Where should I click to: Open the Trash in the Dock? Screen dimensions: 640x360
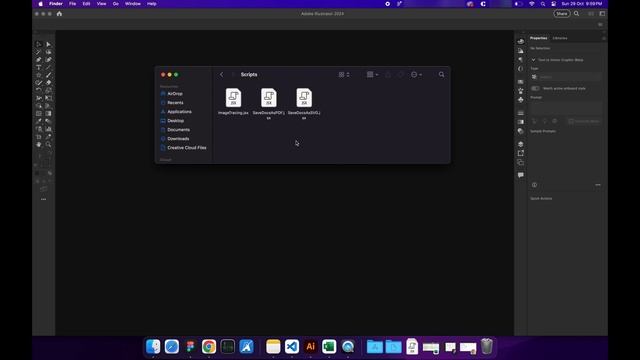[x=487, y=347]
